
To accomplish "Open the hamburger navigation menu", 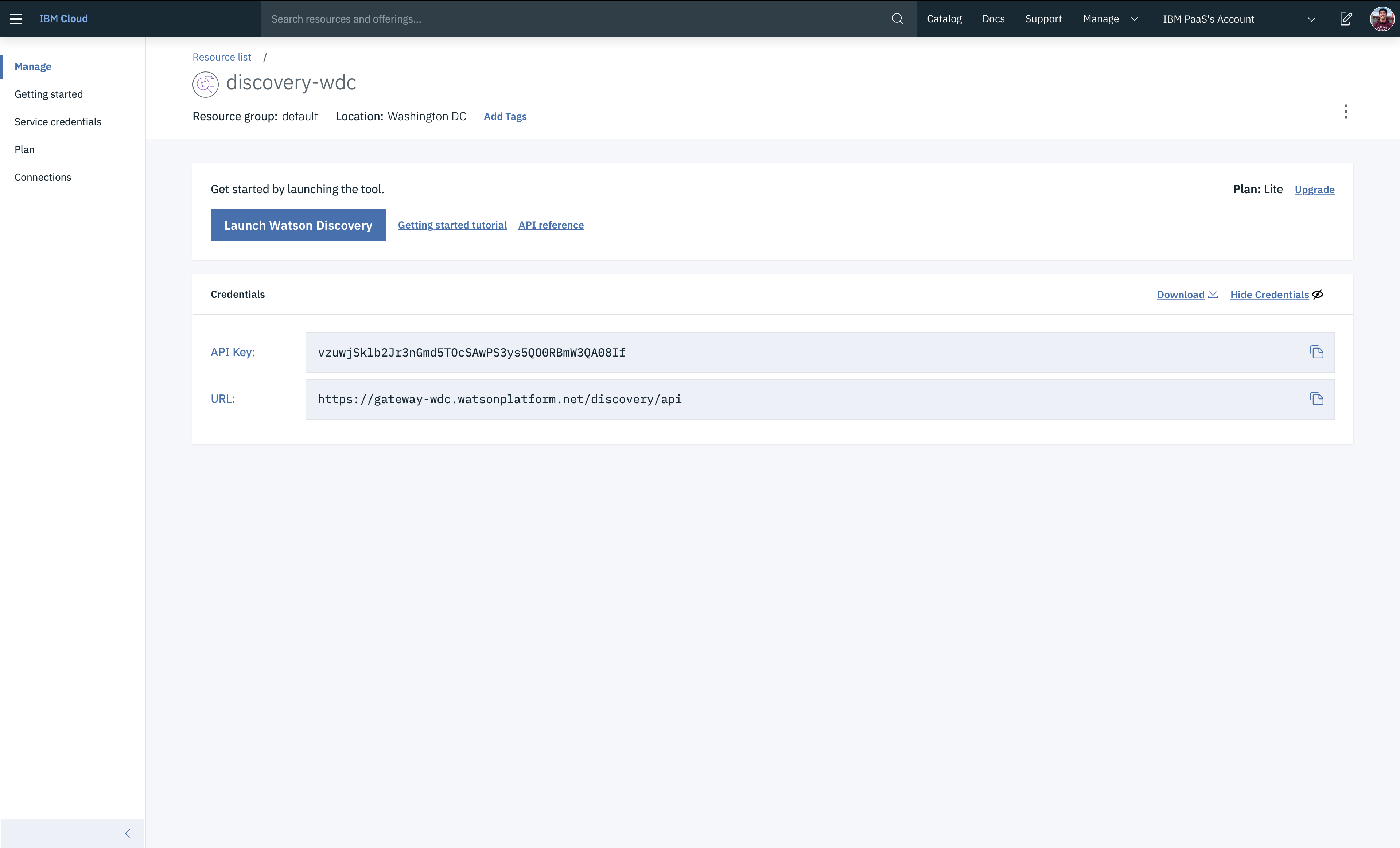I will pos(16,19).
